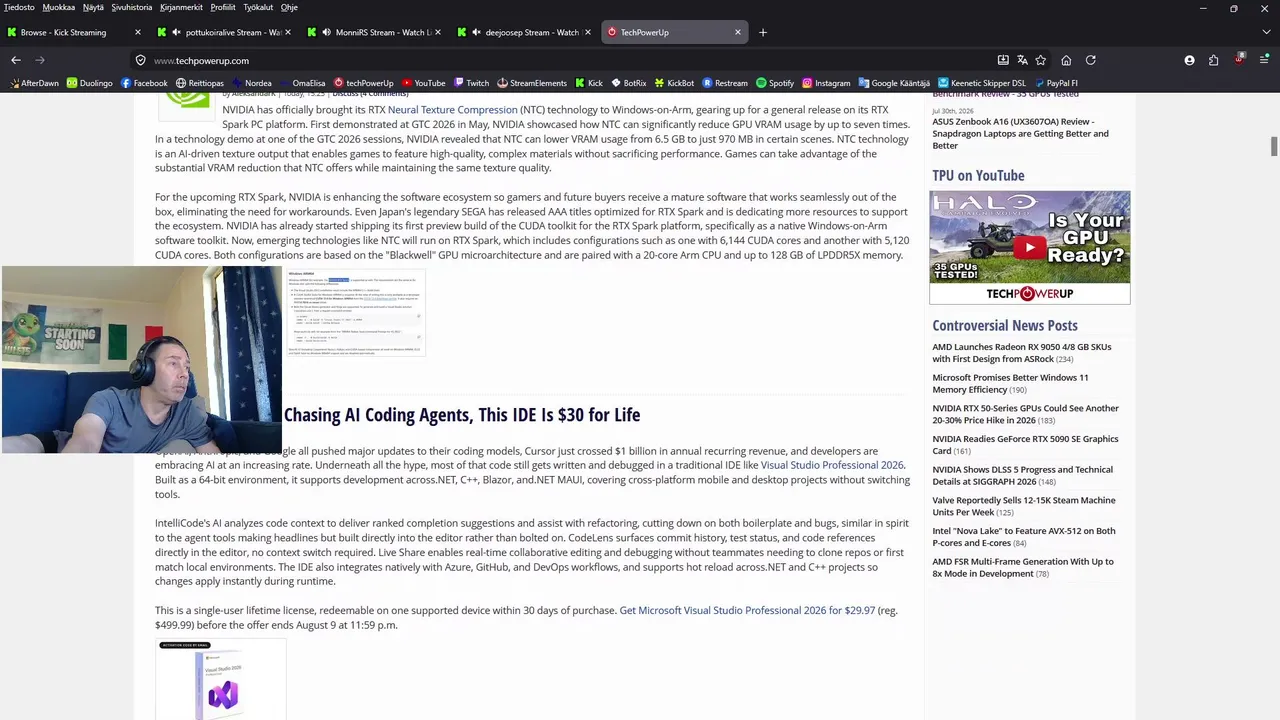
Task: Open the home page button
Action: click(1066, 60)
